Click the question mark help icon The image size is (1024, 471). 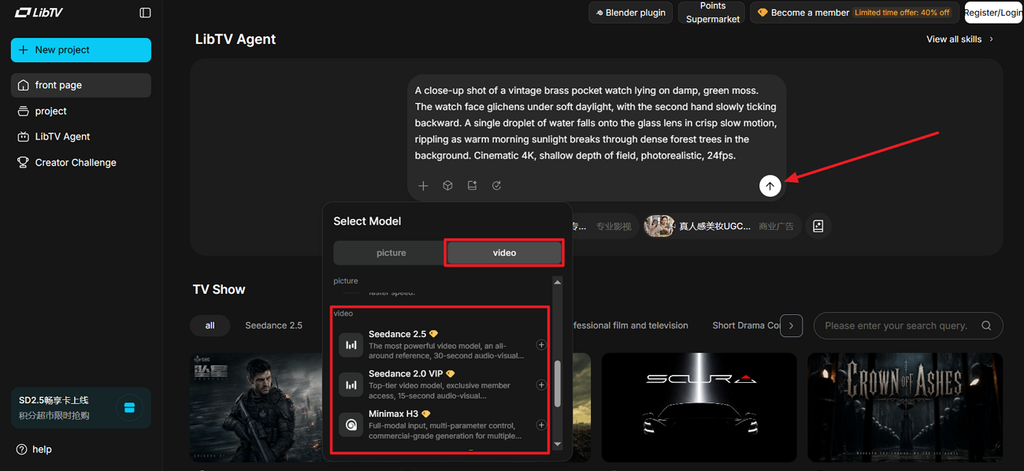click(22, 449)
